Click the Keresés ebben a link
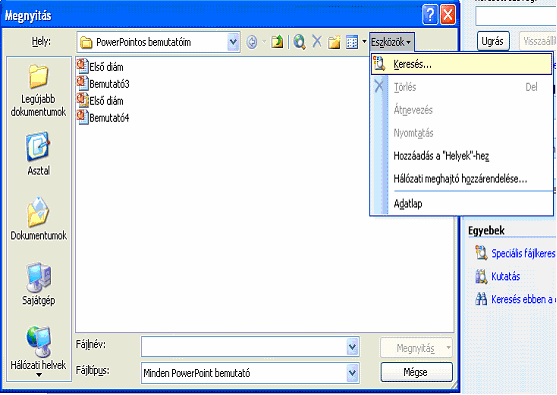557x395 pixels. click(524, 299)
